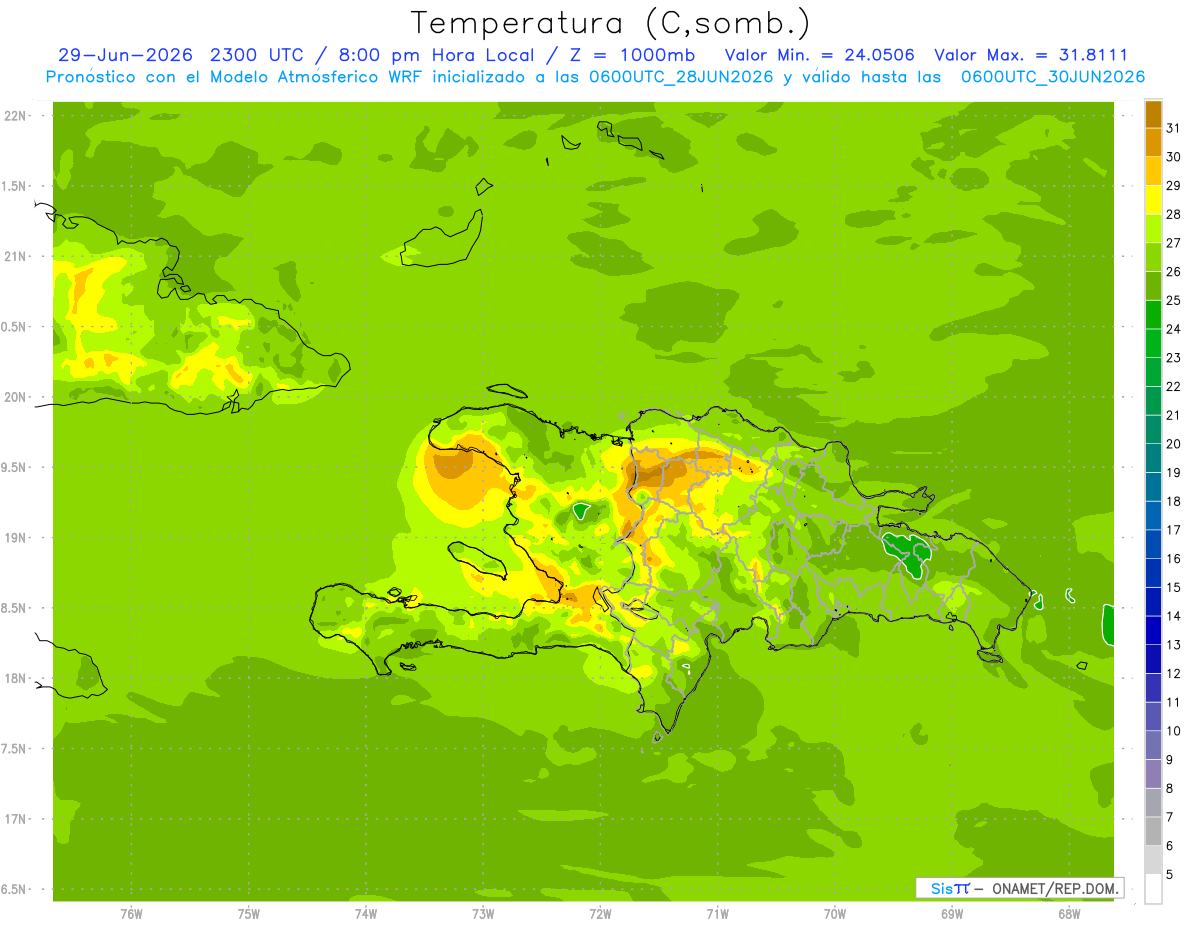Screen dimensions: 1200x927
Task: Click the '19N' latitude axis label
Action: click(x=14, y=538)
